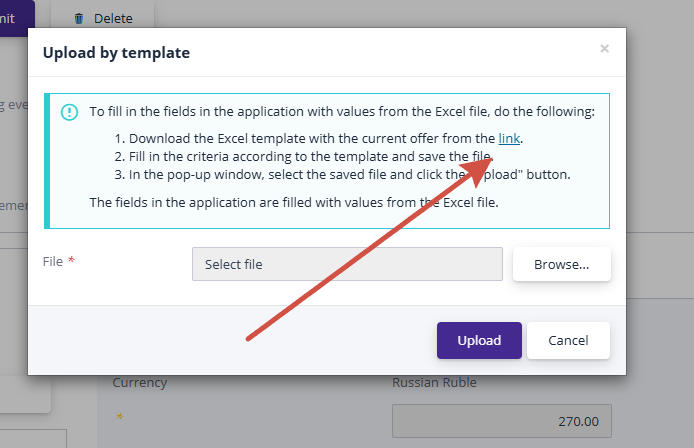Click the Select file field

point(347,264)
